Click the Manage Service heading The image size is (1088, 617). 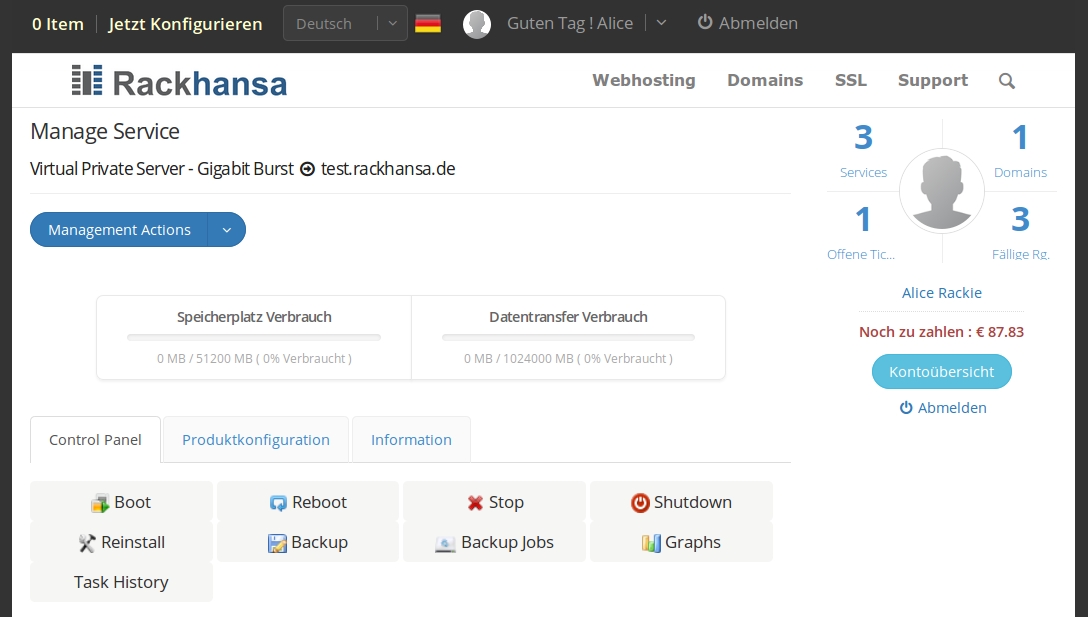pyautogui.click(x=105, y=132)
